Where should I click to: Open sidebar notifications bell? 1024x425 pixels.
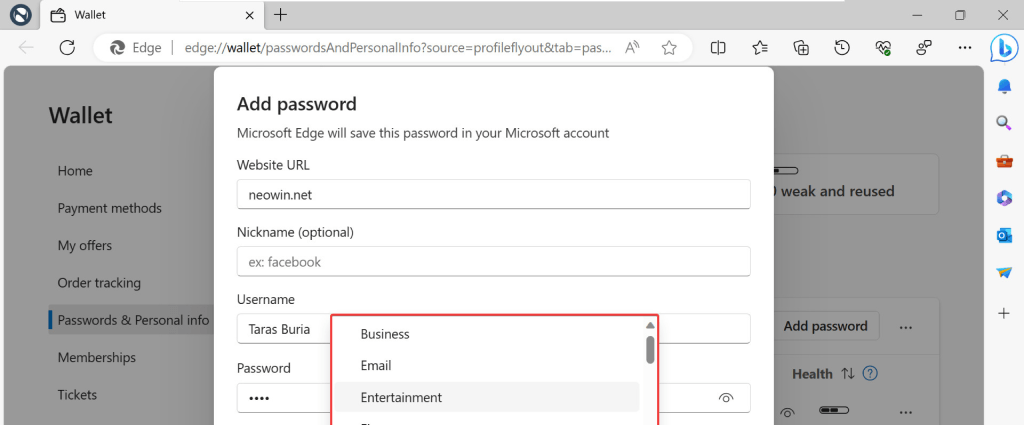pyautogui.click(x=1004, y=86)
